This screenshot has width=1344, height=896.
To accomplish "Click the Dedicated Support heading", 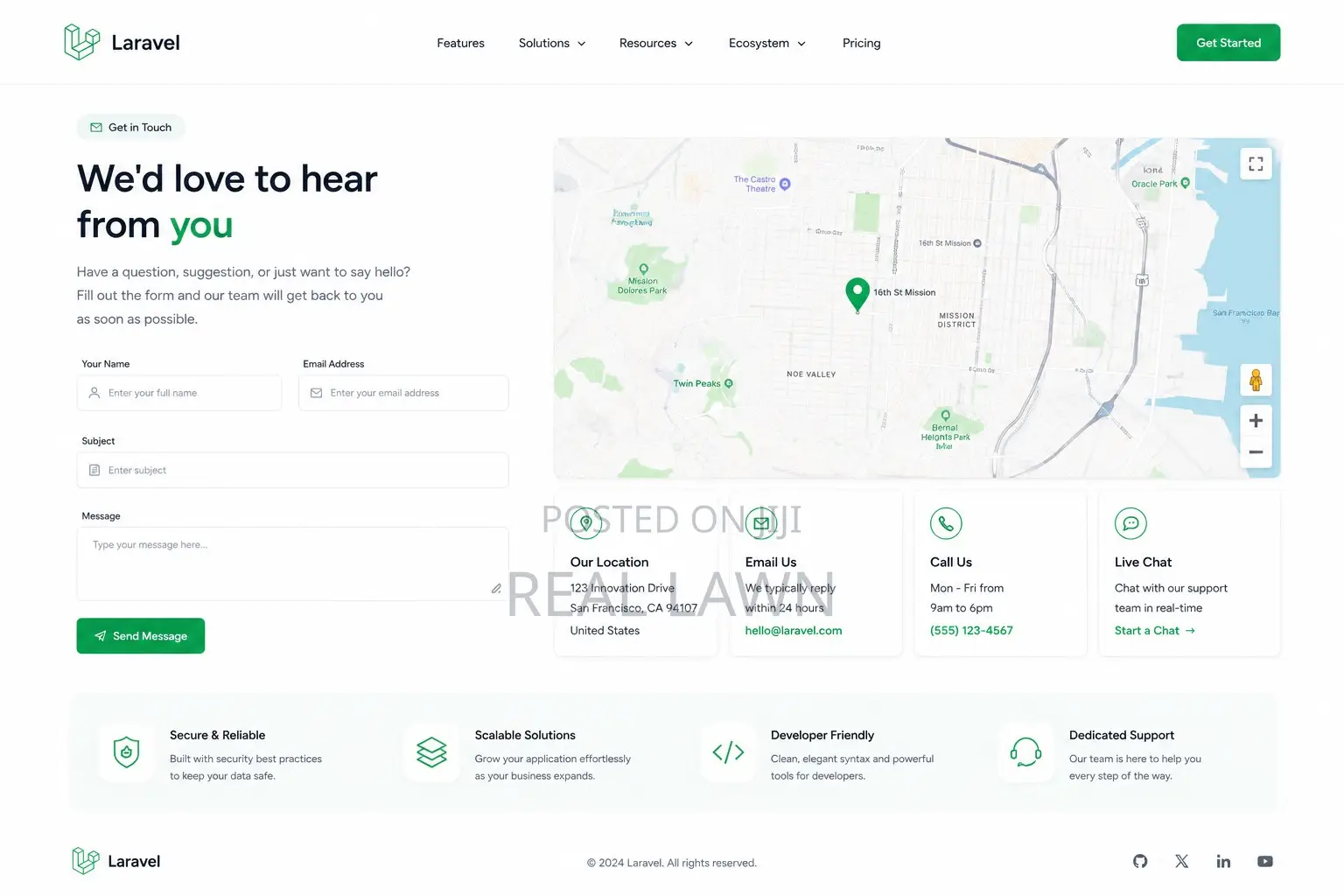I will [1122, 735].
